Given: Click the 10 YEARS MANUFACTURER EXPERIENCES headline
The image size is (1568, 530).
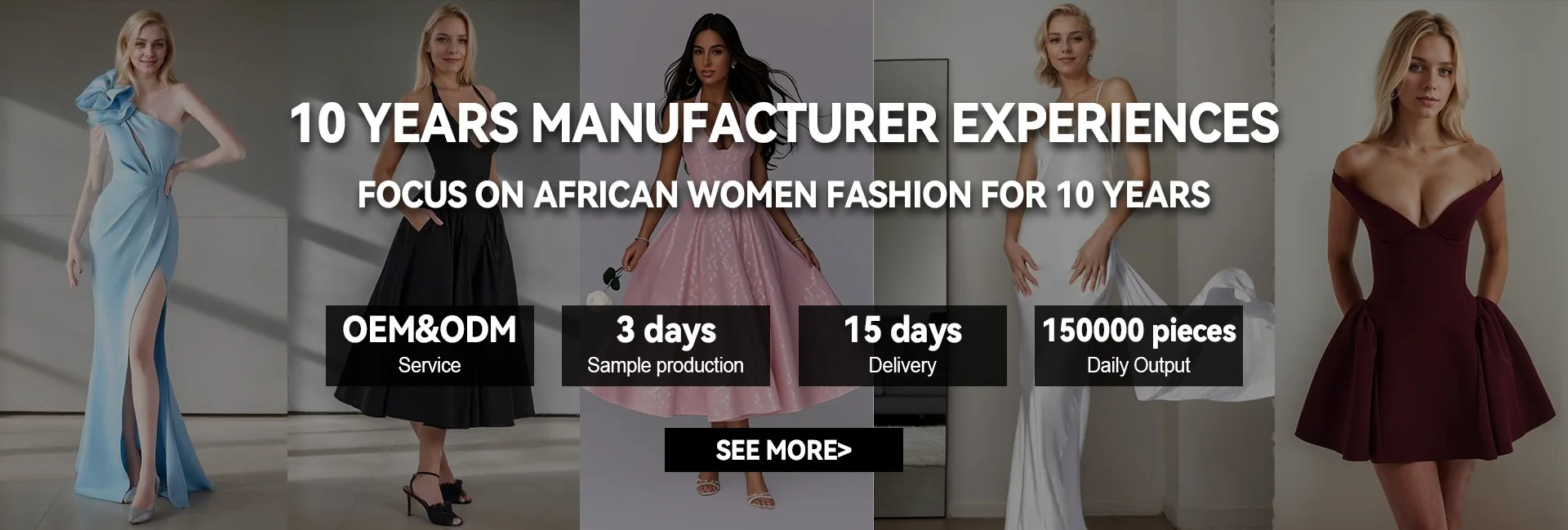Looking at the screenshot, I should 784,123.
